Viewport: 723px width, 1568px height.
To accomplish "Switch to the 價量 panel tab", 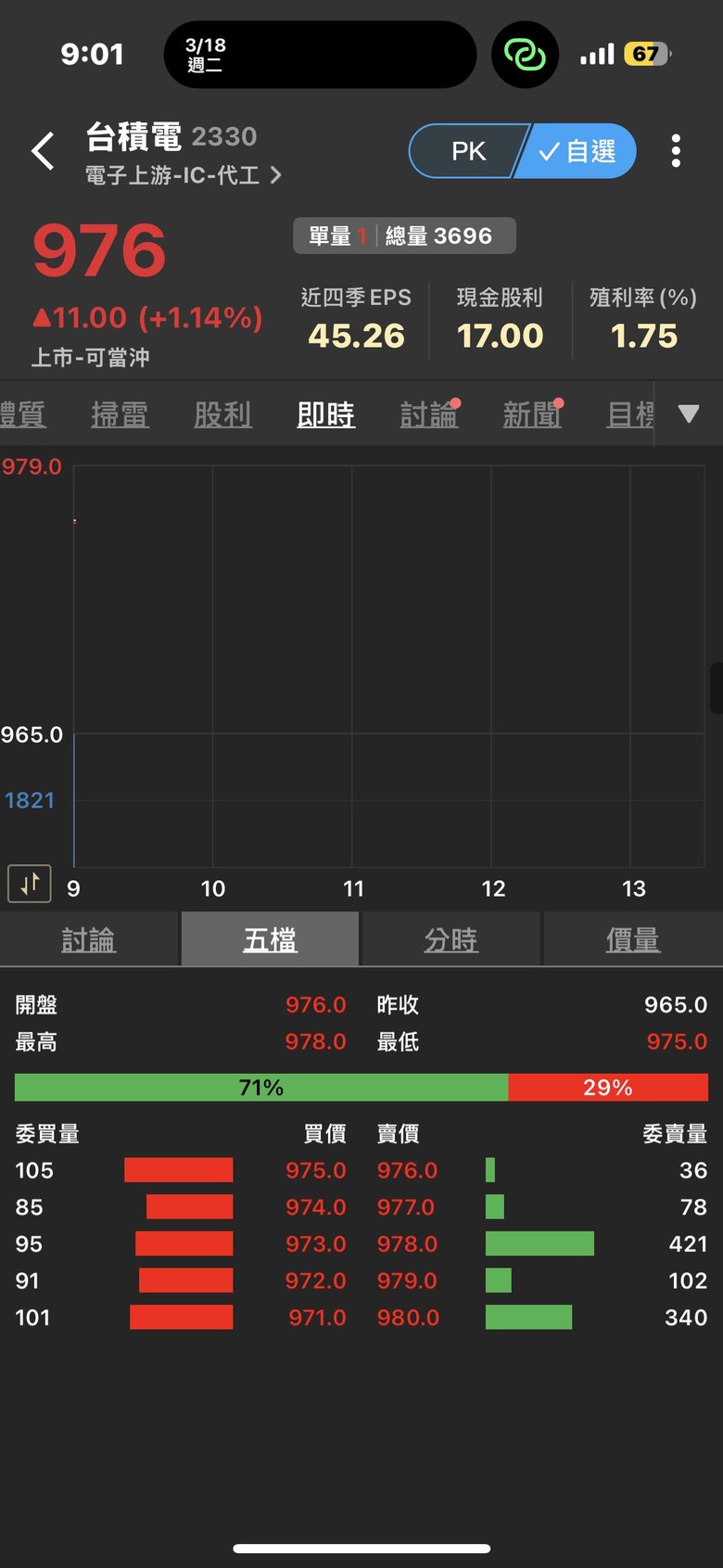I will (x=632, y=939).
